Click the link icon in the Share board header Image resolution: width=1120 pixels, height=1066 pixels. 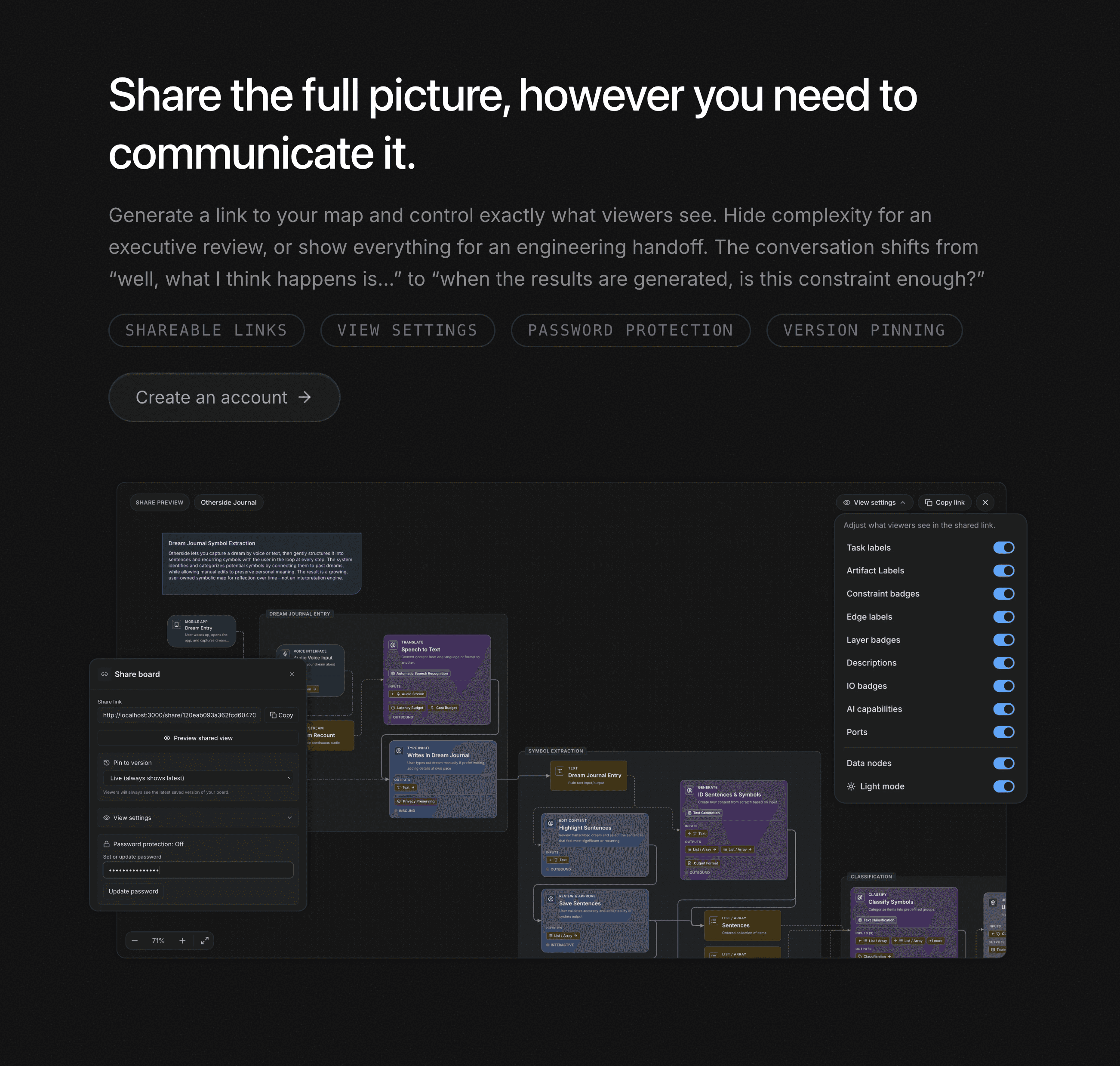(x=105, y=674)
